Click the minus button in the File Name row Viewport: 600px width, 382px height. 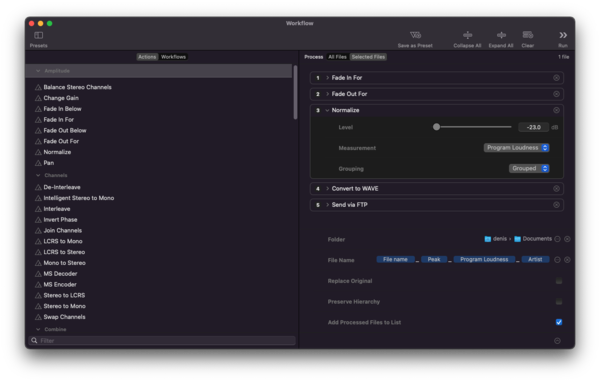pos(558,260)
